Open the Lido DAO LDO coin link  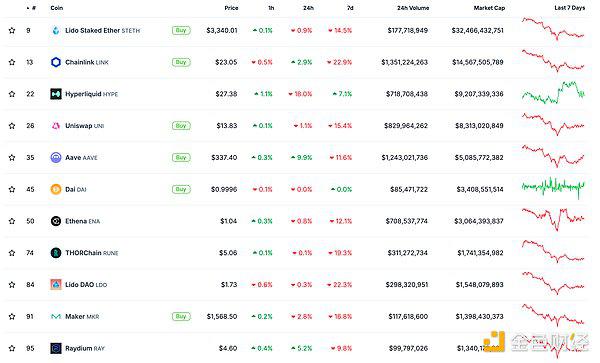pos(86,285)
